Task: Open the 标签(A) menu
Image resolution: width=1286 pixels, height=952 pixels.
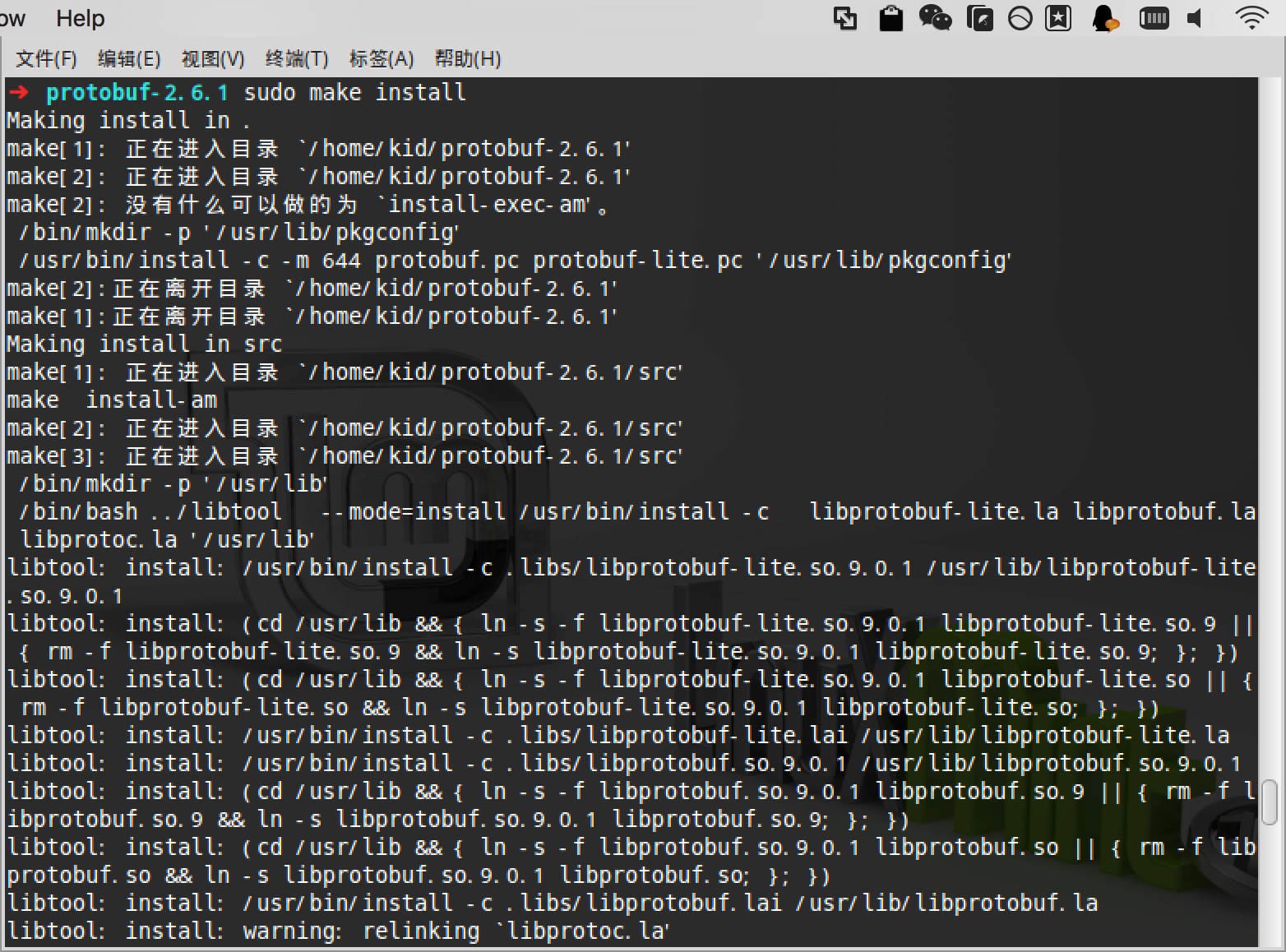Action: (x=382, y=58)
